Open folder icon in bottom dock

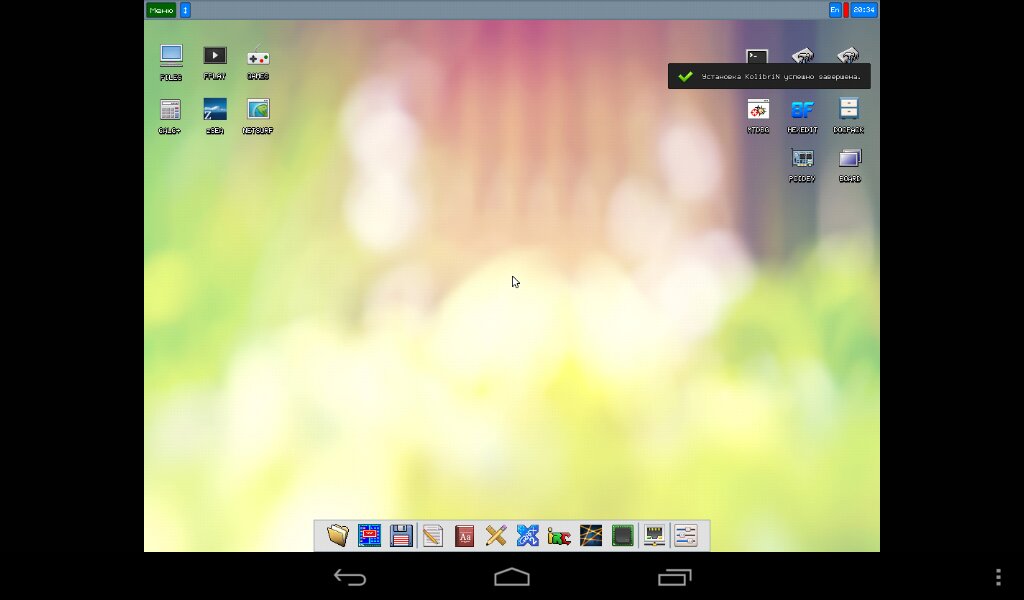pos(338,536)
